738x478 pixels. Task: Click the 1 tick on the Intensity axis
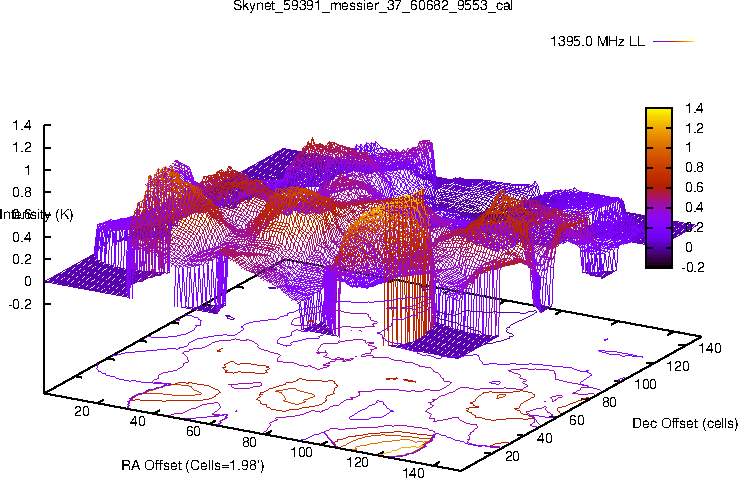(x=27, y=170)
